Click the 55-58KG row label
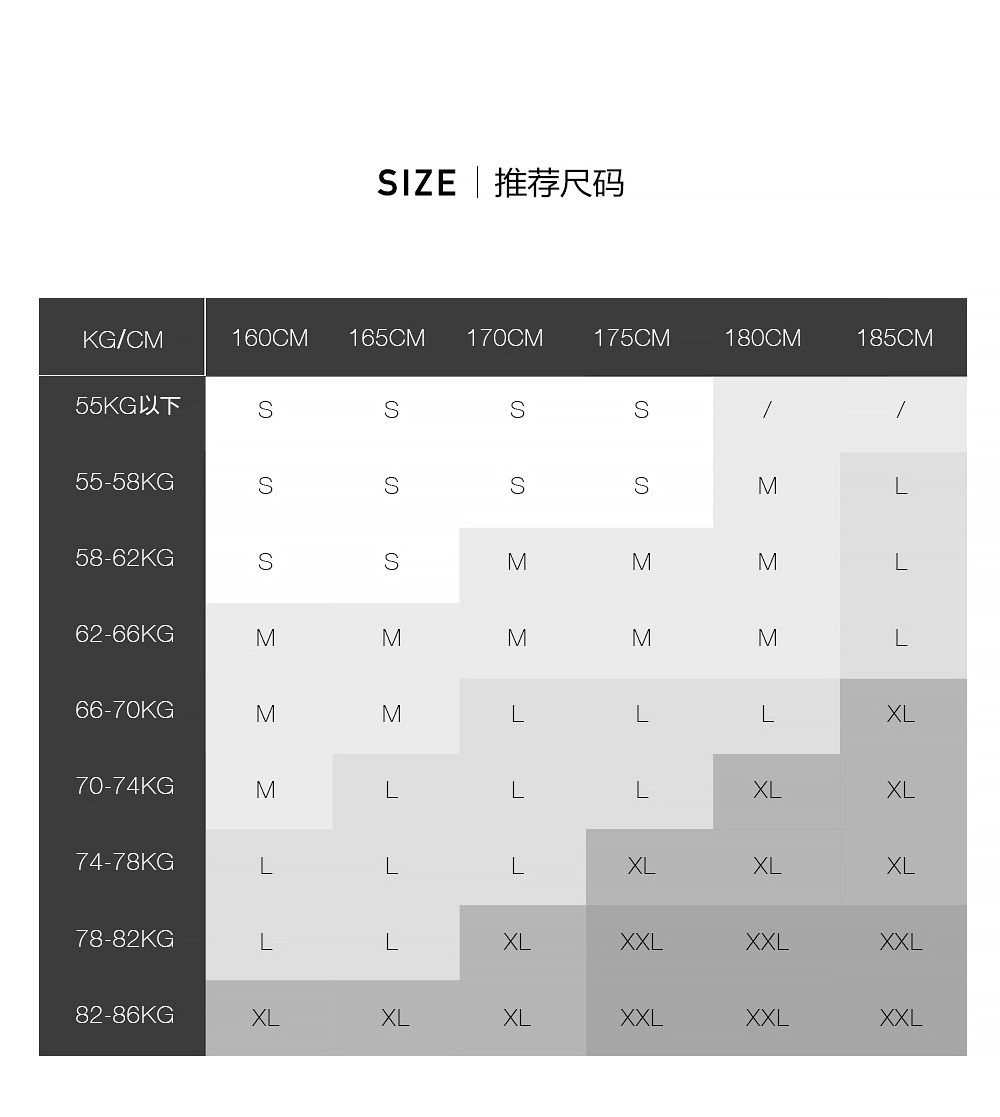This screenshot has height=1117, width=1000. click(124, 482)
